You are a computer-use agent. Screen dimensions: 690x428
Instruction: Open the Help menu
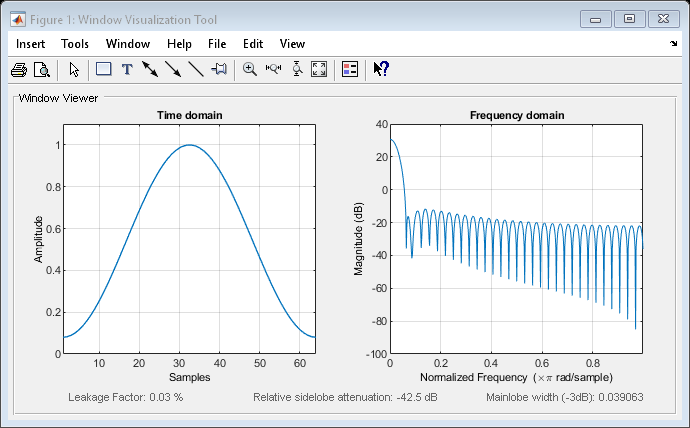click(x=179, y=44)
